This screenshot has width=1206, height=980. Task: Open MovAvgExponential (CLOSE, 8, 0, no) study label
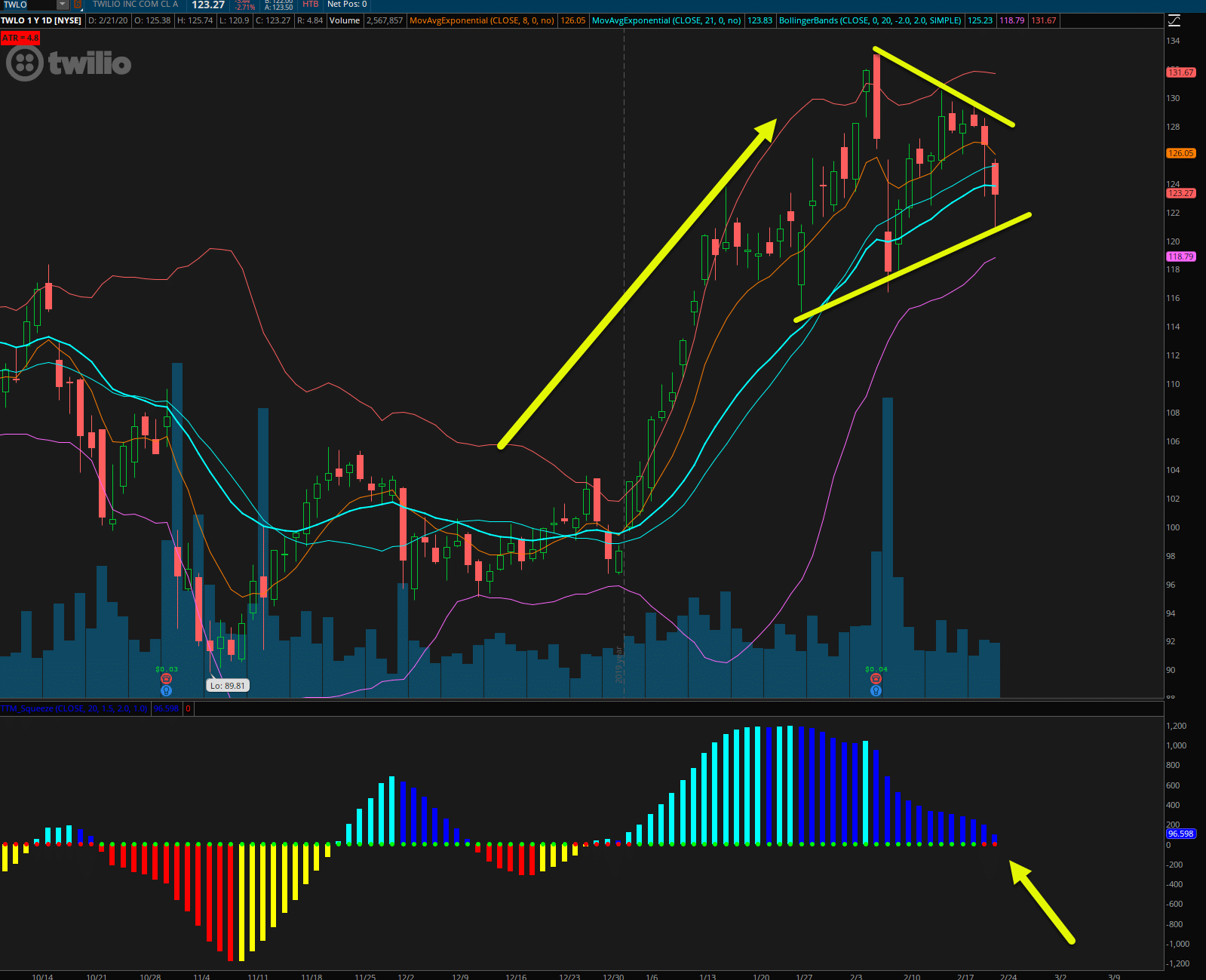click(x=481, y=20)
